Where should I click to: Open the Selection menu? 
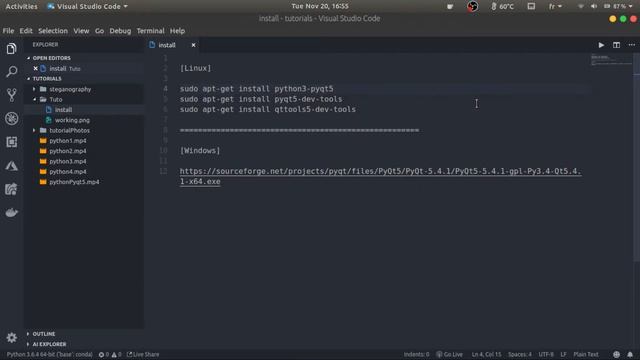tap(53, 31)
